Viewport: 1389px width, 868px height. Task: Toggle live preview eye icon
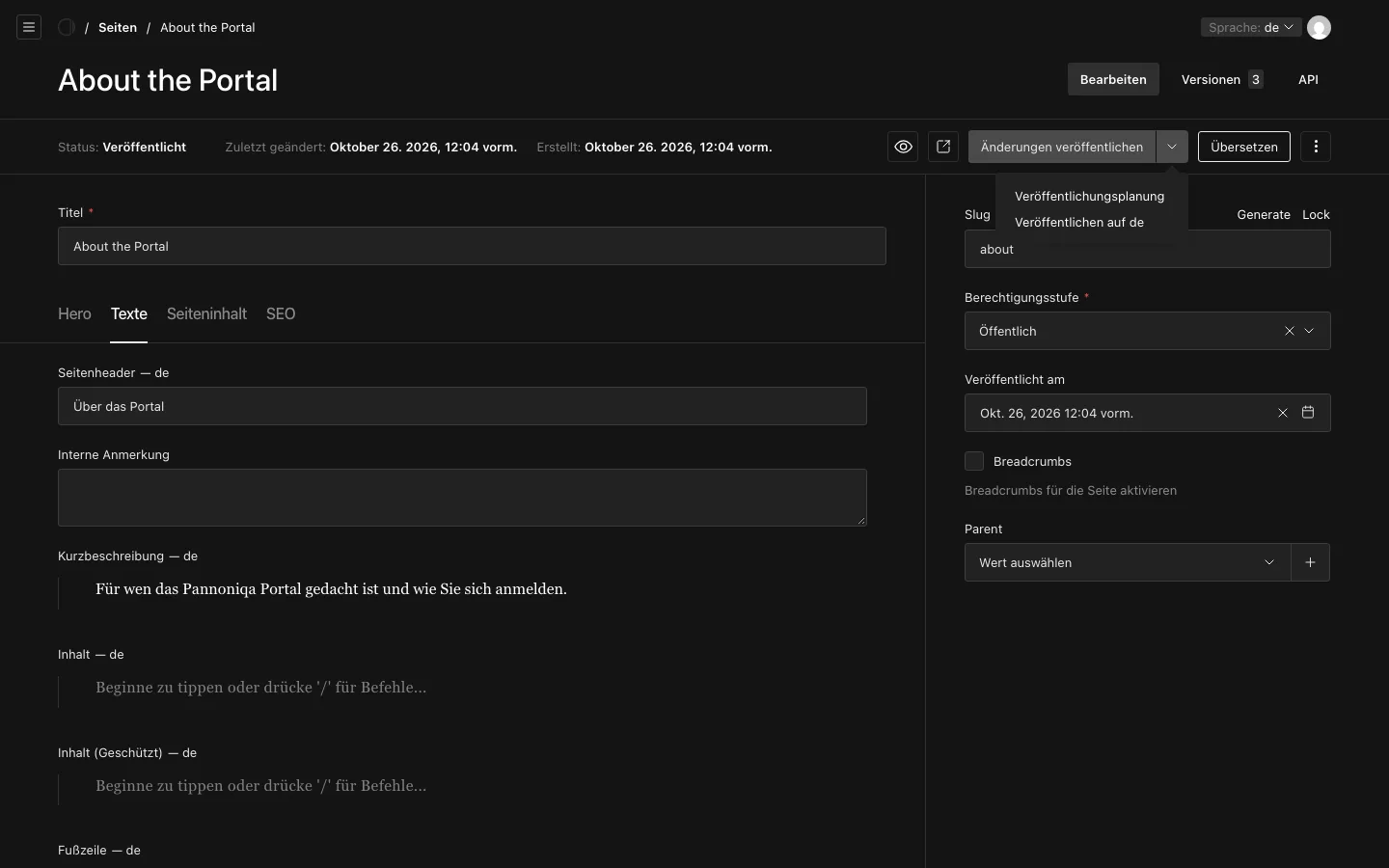coord(903,147)
